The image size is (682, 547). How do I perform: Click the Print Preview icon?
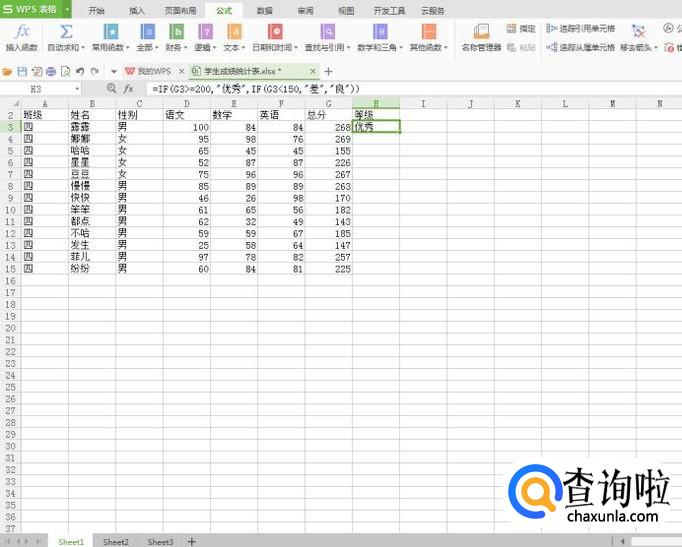point(65,71)
